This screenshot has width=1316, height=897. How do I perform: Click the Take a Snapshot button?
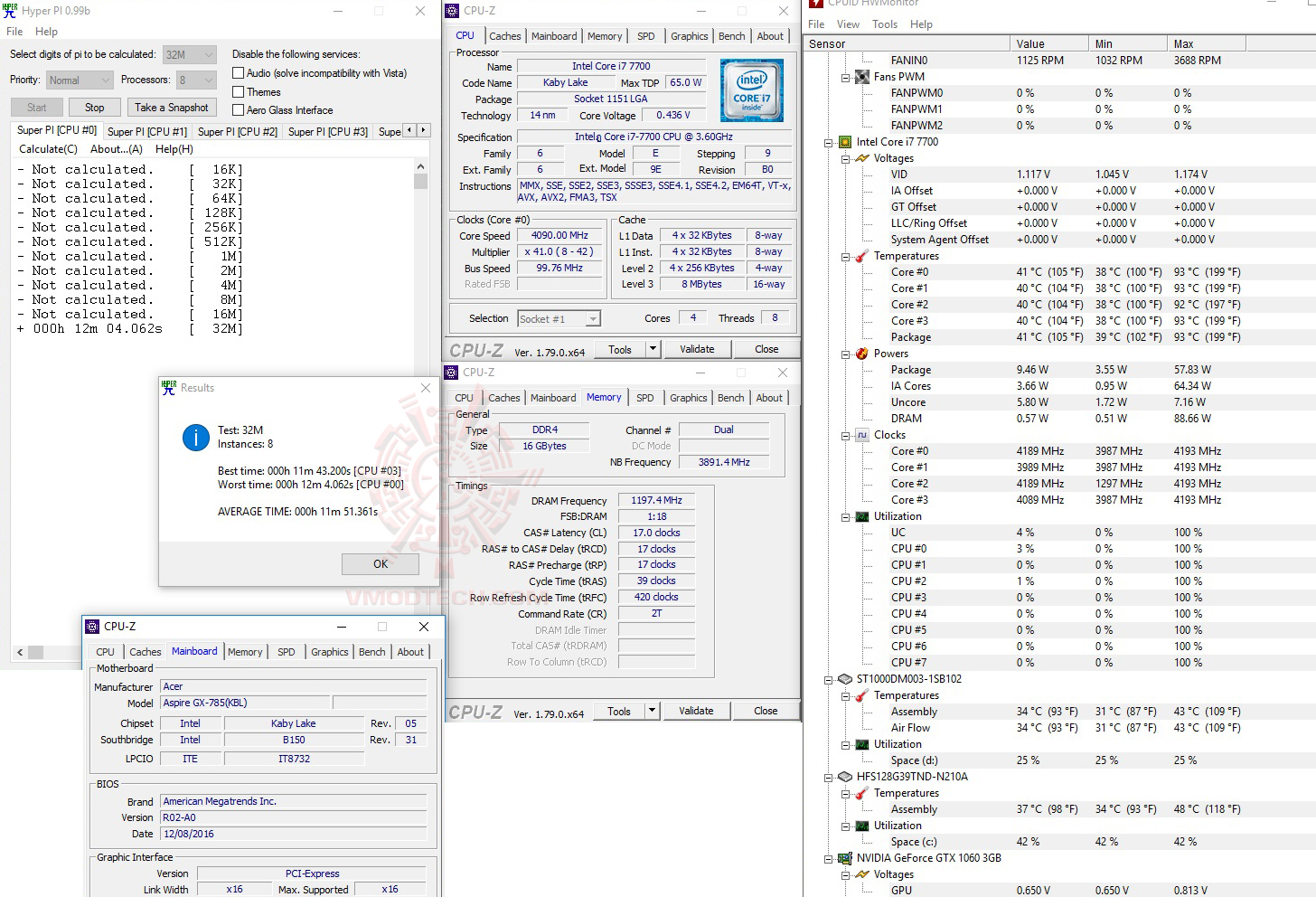(172, 108)
